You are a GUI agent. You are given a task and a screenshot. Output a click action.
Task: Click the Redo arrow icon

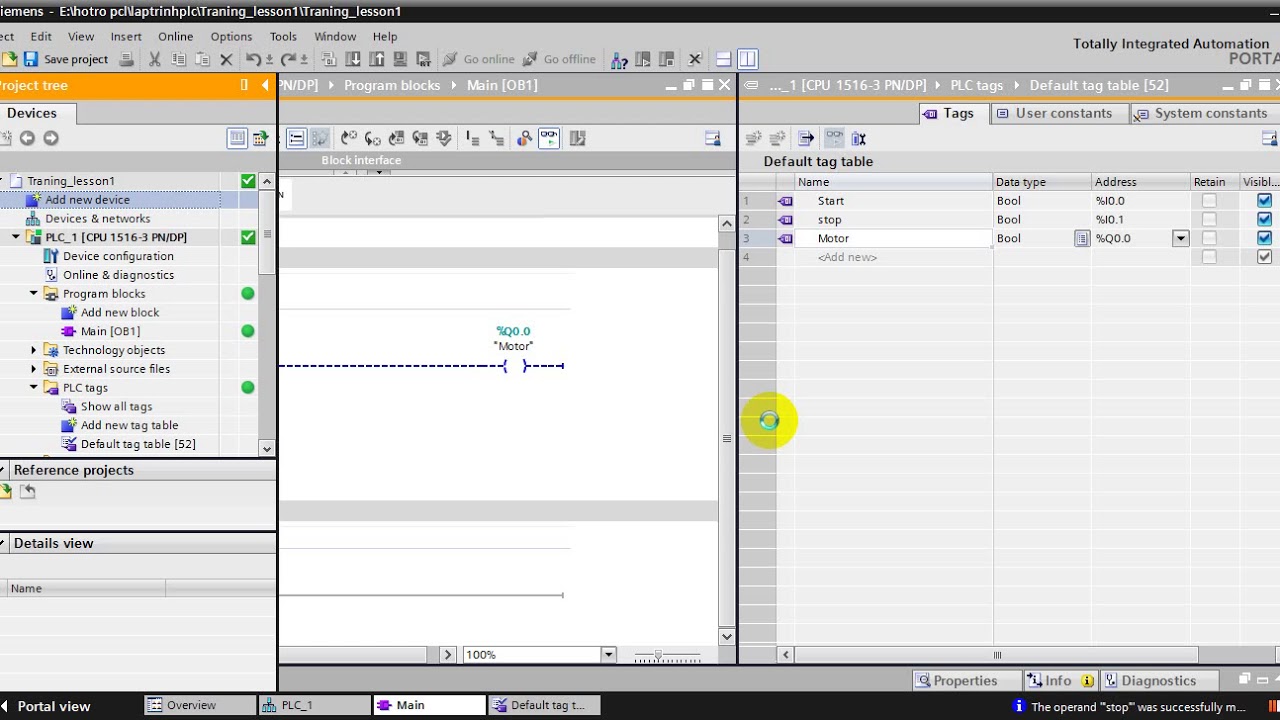287,59
